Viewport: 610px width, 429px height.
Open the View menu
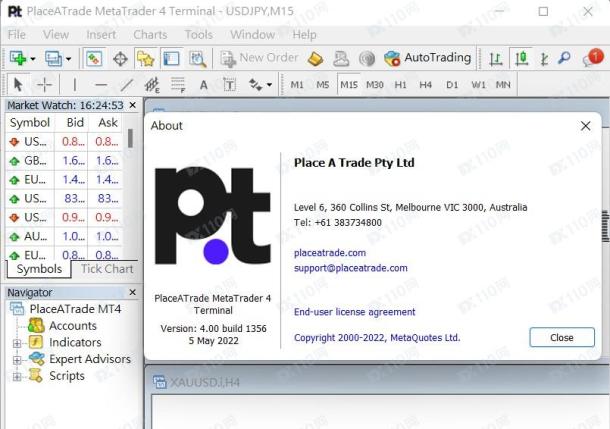click(56, 35)
